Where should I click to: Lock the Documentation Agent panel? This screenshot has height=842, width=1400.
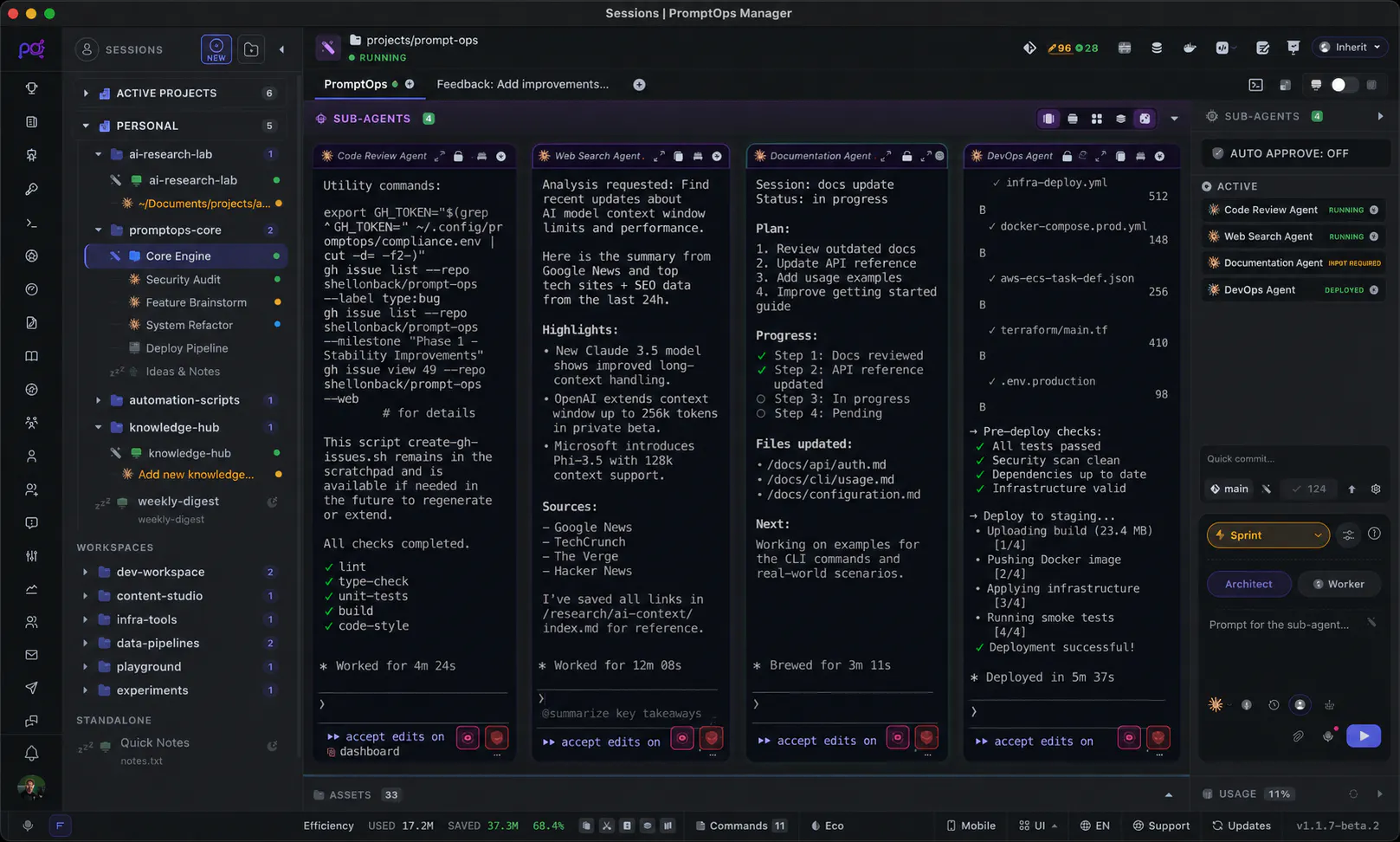[x=906, y=156]
